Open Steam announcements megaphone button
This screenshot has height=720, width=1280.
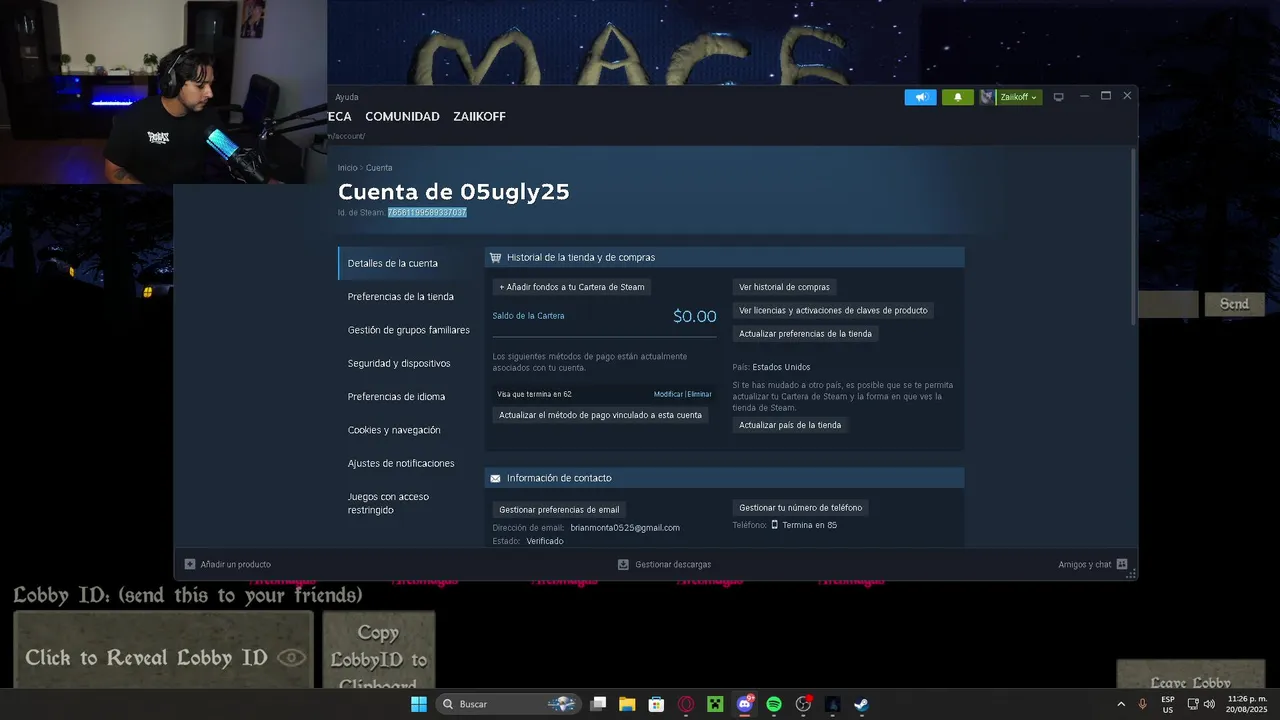[920, 97]
